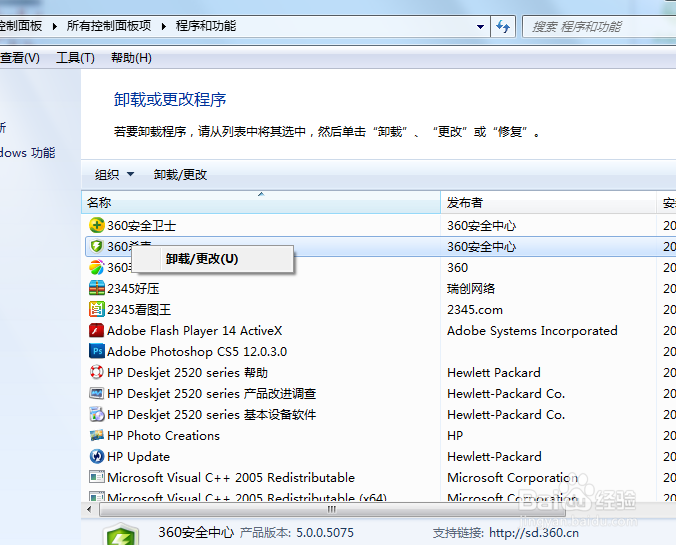Click the 2345看图王 icon
676x545 pixels.
[97, 309]
